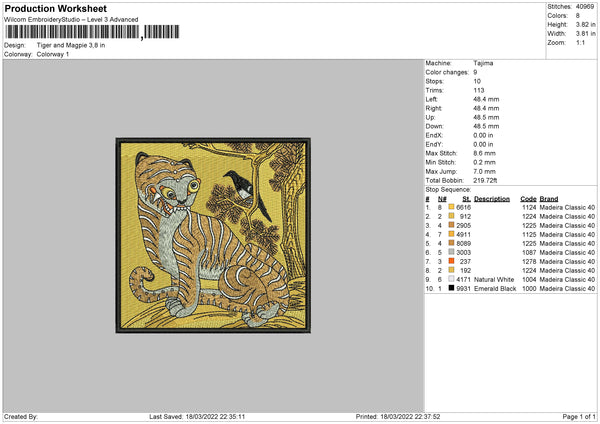Click the yellow swatch in stop row 6616

tap(452, 207)
